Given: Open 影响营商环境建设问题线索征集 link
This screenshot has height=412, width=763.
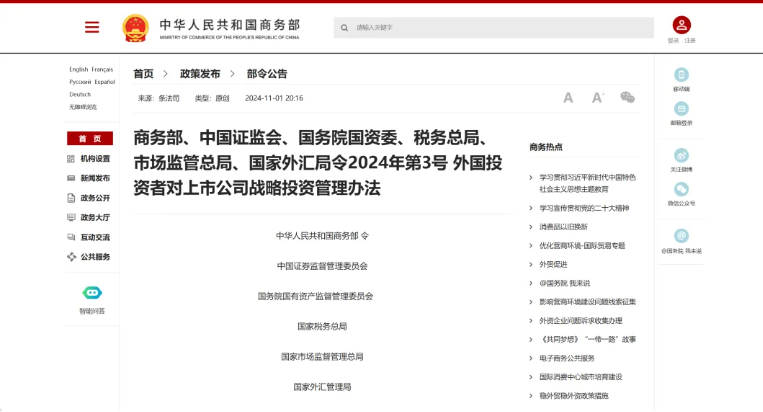Looking at the screenshot, I should pos(587,302).
